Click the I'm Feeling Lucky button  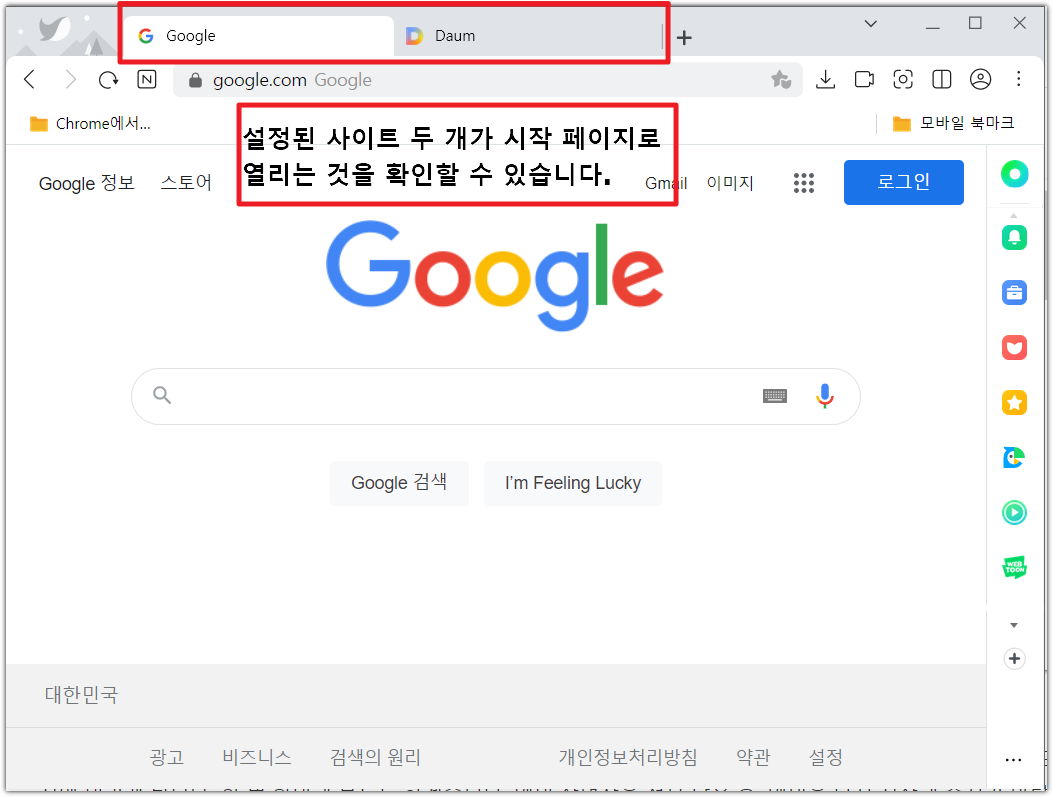coord(573,483)
